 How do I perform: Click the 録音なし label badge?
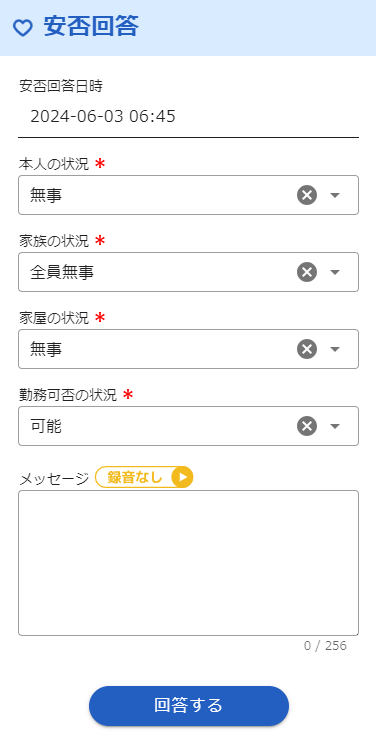pyautogui.click(x=135, y=478)
